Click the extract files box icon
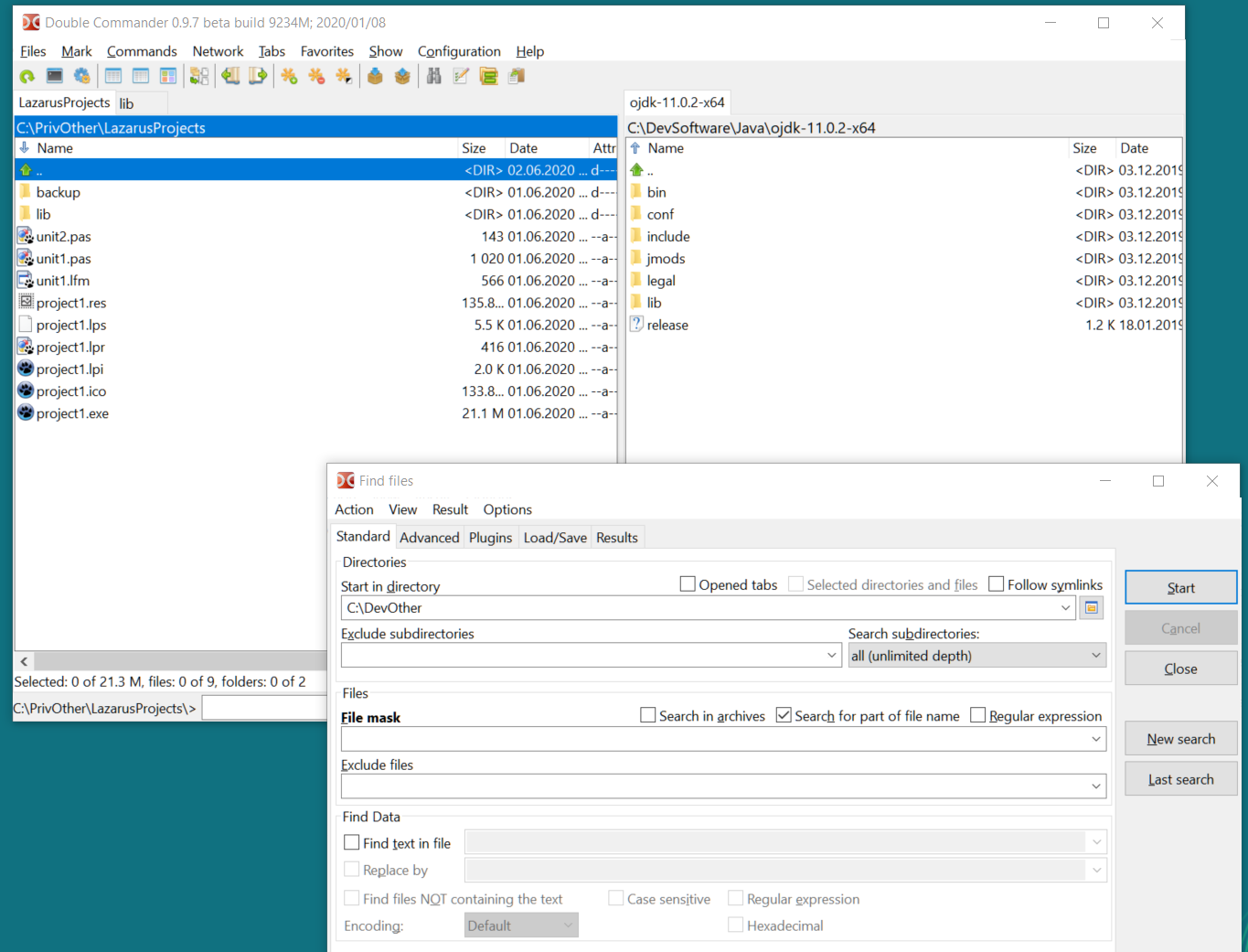Image resolution: width=1248 pixels, height=952 pixels. point(402,77)
